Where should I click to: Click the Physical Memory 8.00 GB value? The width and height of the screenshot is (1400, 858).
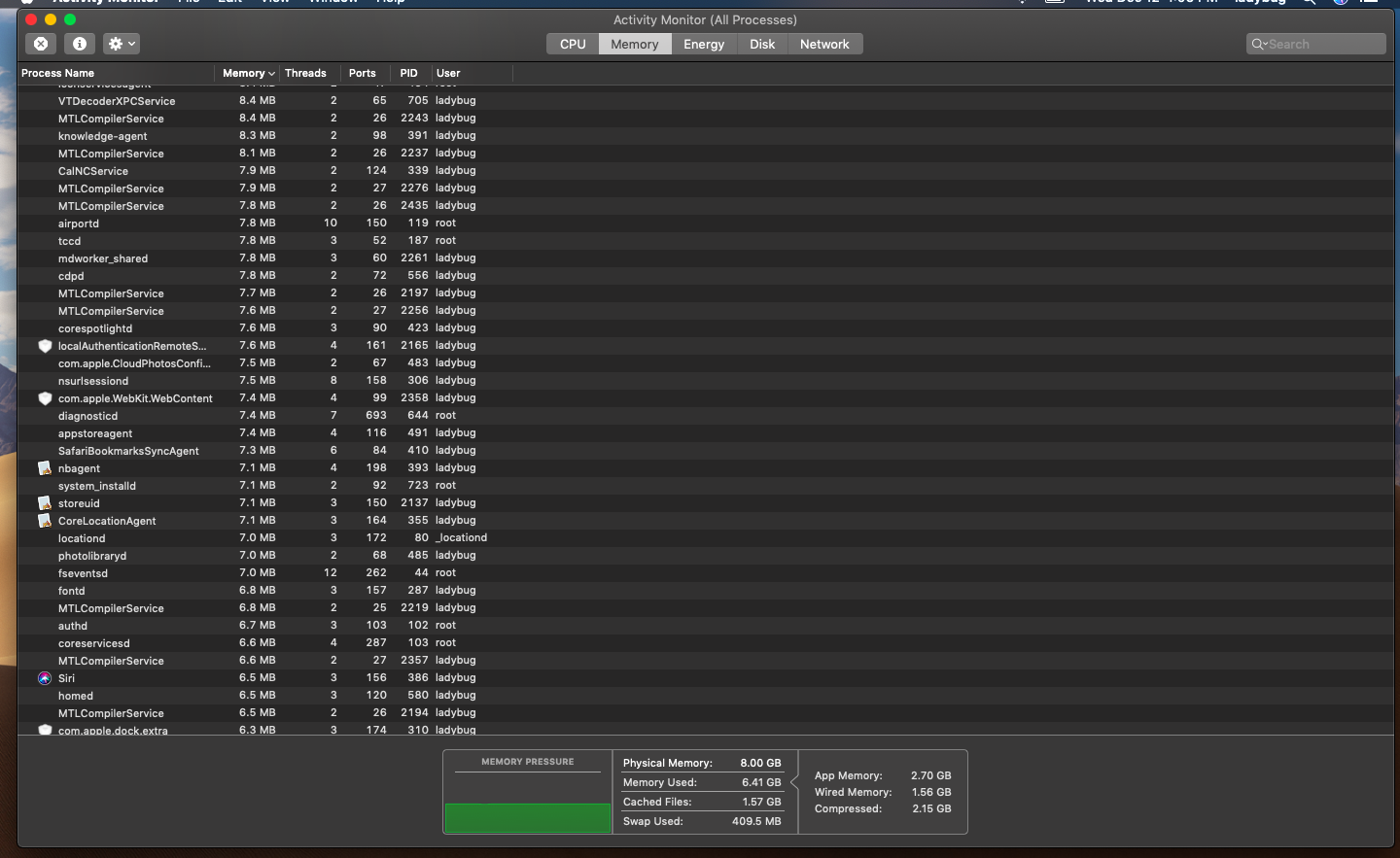(x=760, y=763)
